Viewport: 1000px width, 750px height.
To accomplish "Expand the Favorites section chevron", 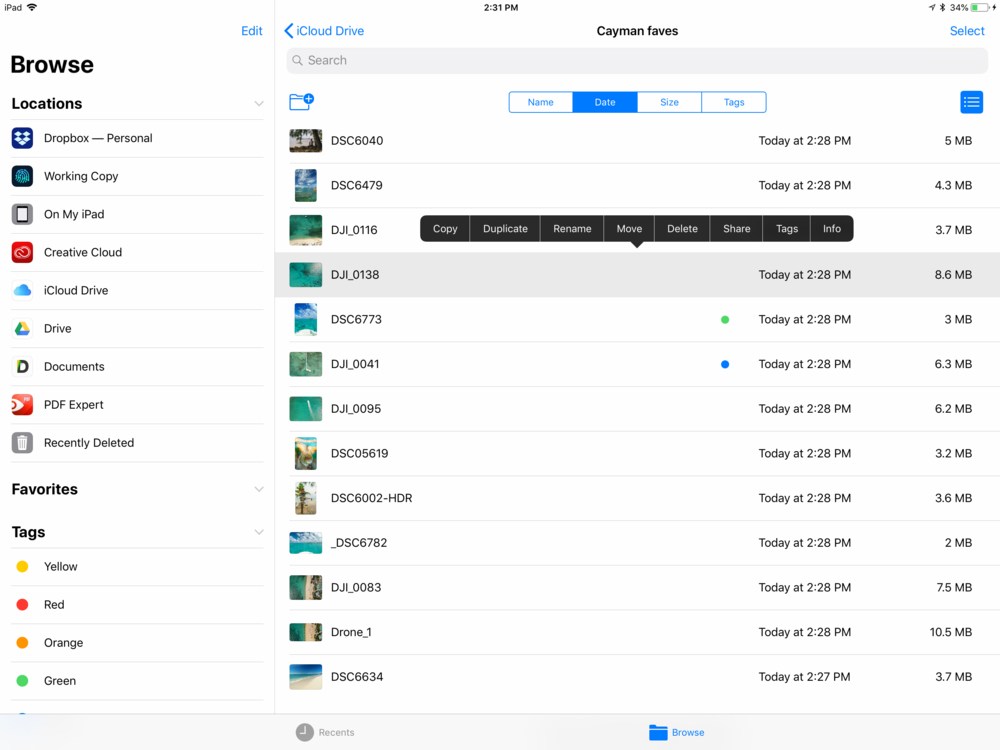I will [x=258, y=490].
